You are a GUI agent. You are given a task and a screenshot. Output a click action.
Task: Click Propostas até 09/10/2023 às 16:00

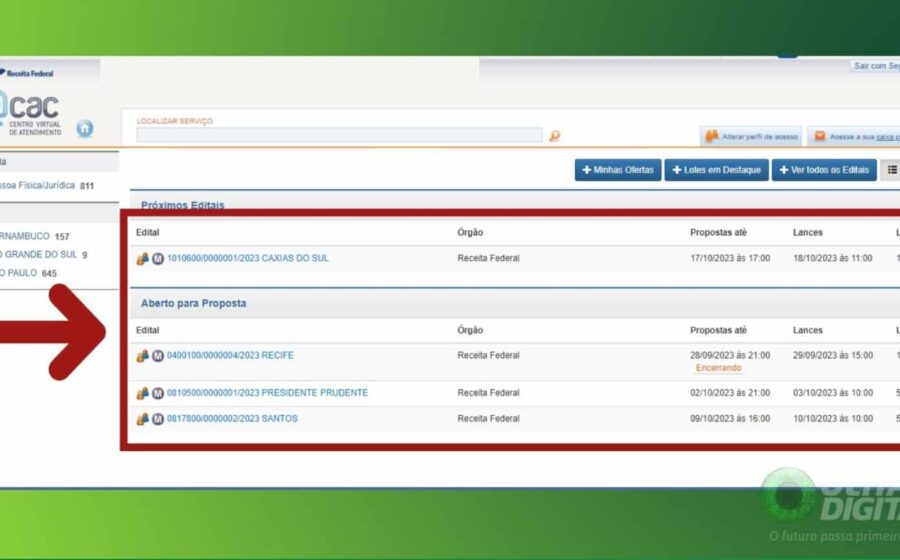730,419
